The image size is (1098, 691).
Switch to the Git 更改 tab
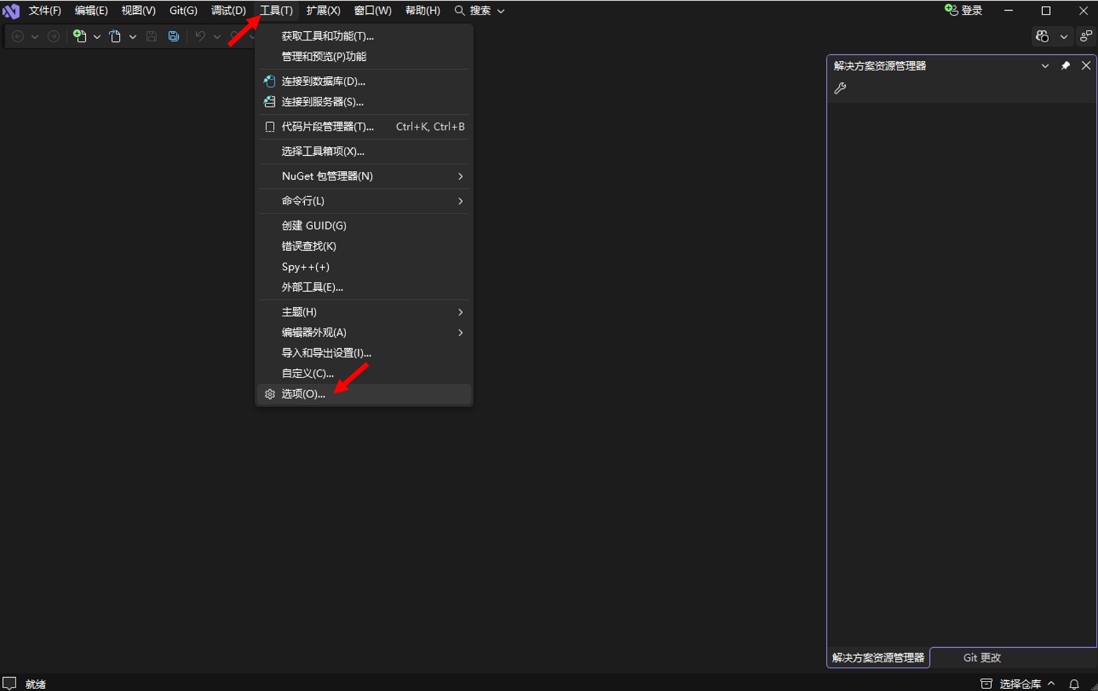tap(981, 658)
